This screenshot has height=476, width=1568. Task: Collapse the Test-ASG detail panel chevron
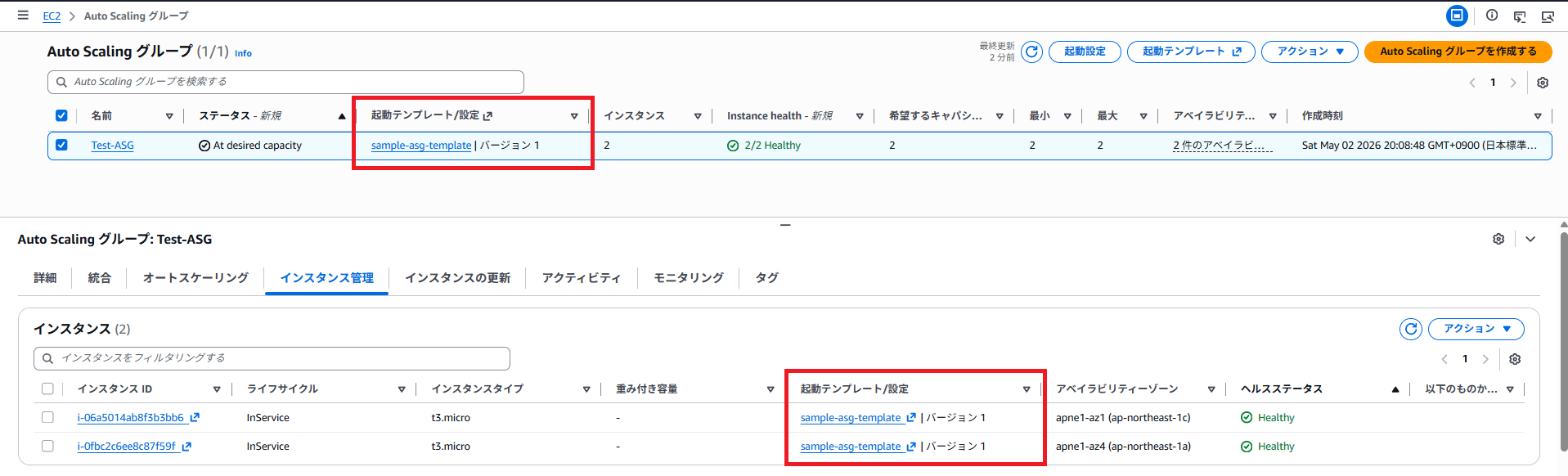point(1530,239)
